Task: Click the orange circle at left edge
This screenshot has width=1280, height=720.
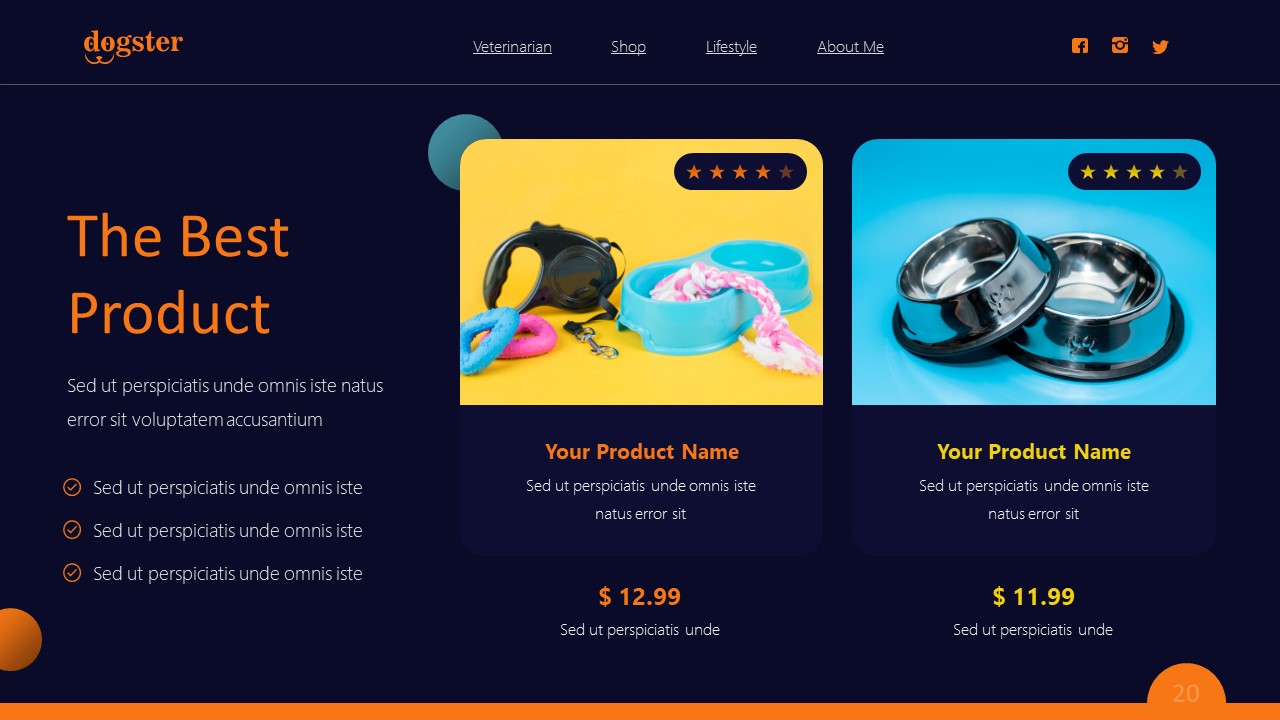Action: coord(19,639)
